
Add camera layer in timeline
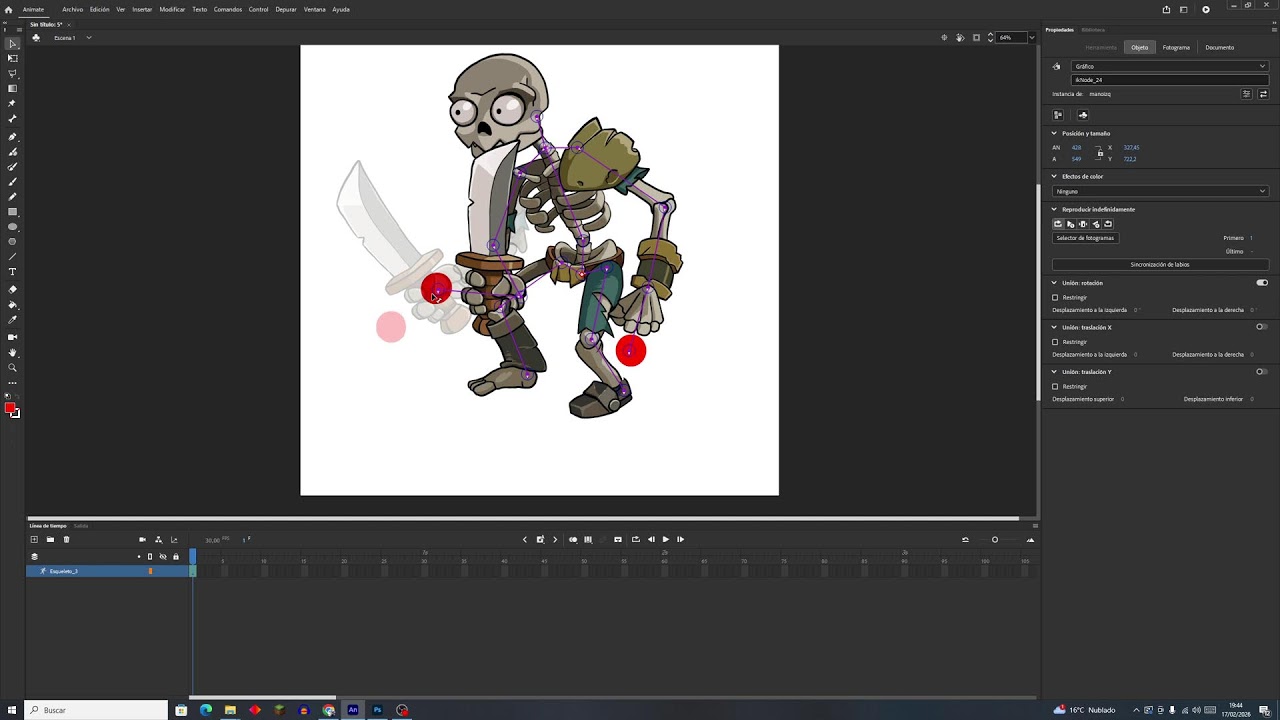click(142, 540)
